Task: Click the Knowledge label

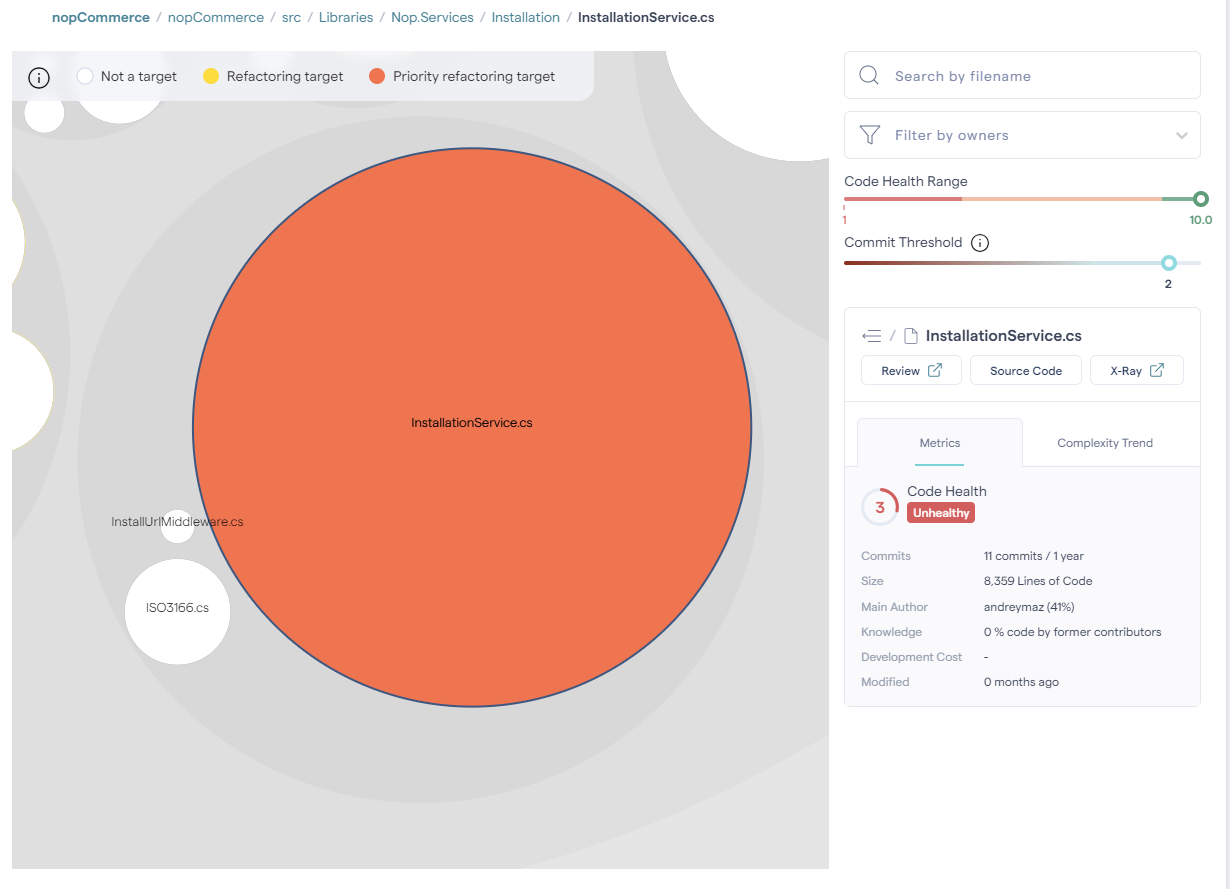Action: (x=891, y=632)
